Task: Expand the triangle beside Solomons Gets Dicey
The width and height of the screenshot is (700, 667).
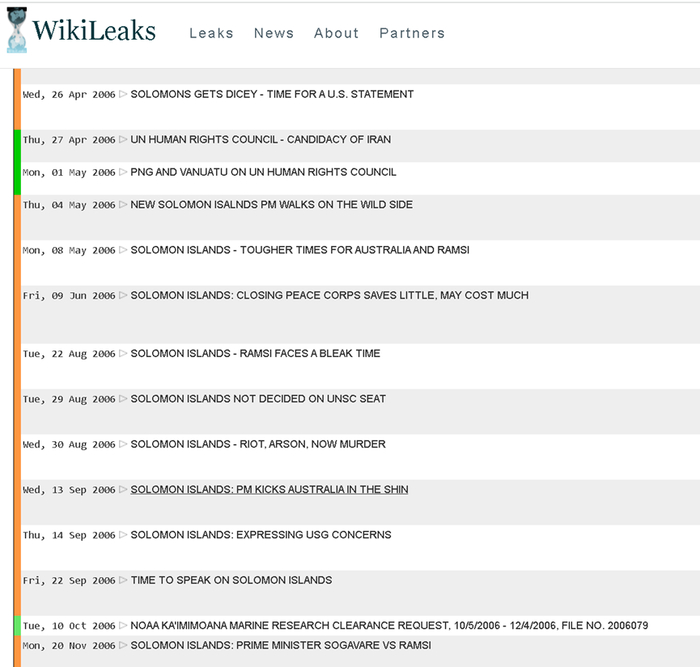Action: [124, 95]
